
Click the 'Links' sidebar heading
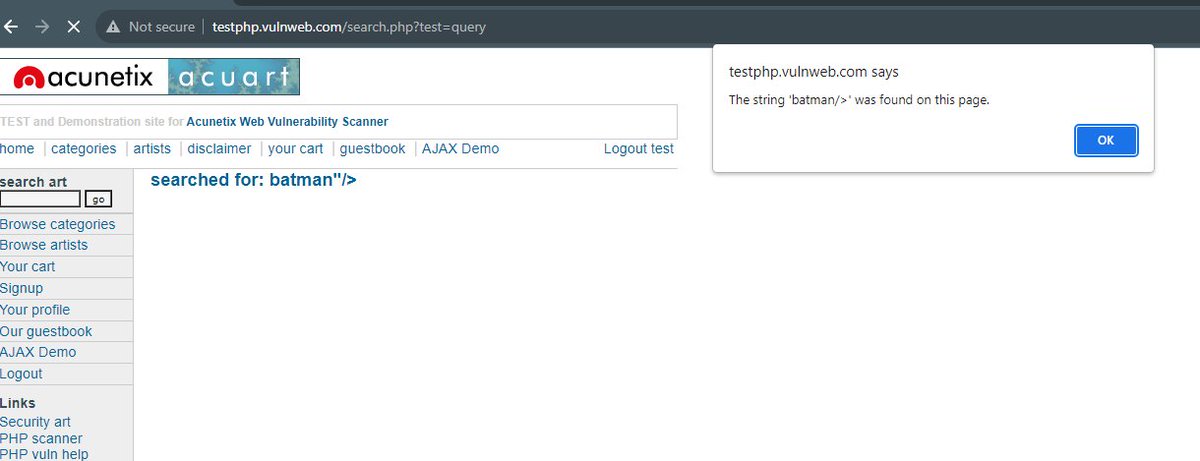coord(18,403)
